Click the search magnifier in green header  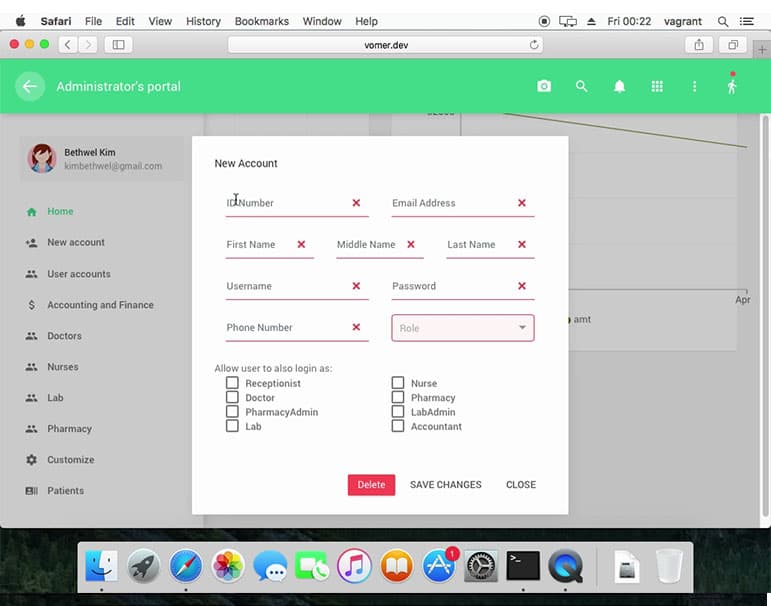coord(582,87)
